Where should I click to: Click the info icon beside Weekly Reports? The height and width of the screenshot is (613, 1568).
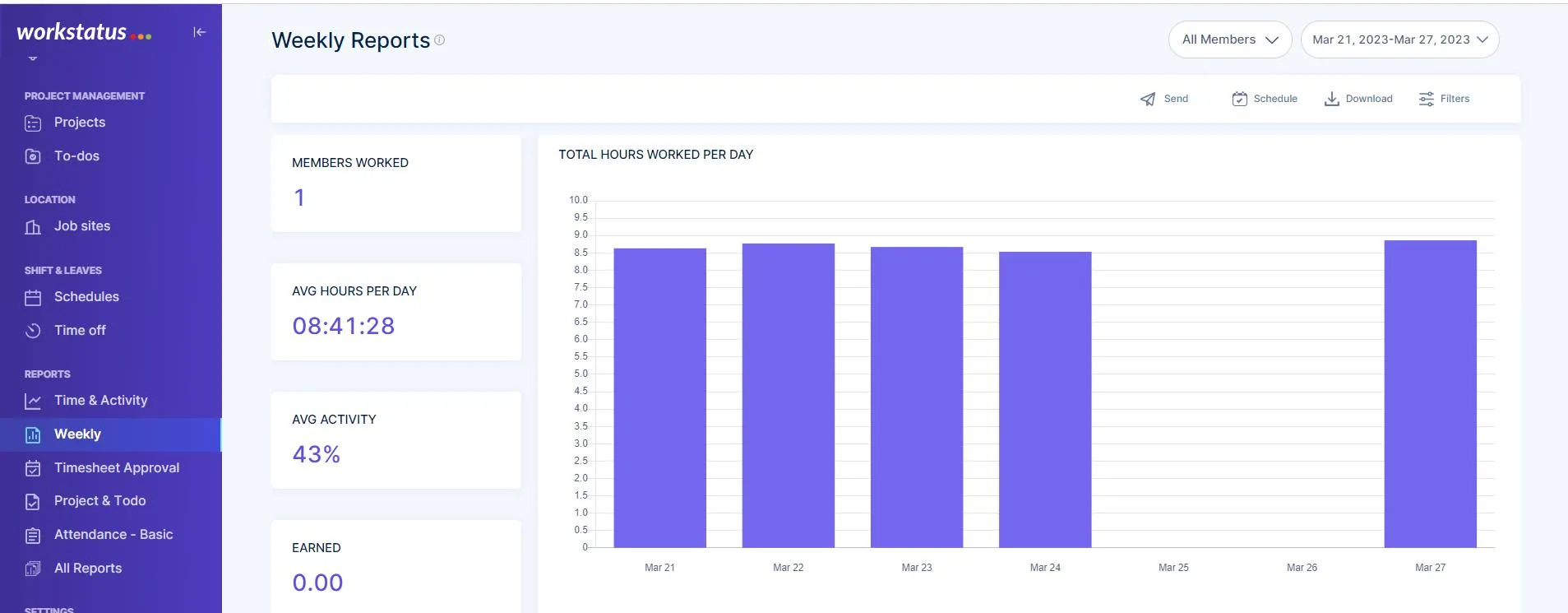pos(440,40)
